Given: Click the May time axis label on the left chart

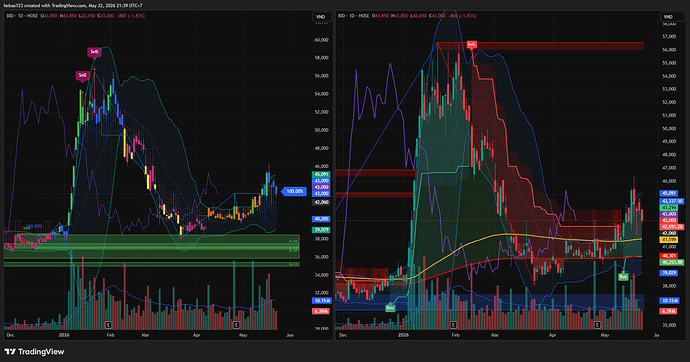Looking at the screenshot, I should (x=243, y=335).
